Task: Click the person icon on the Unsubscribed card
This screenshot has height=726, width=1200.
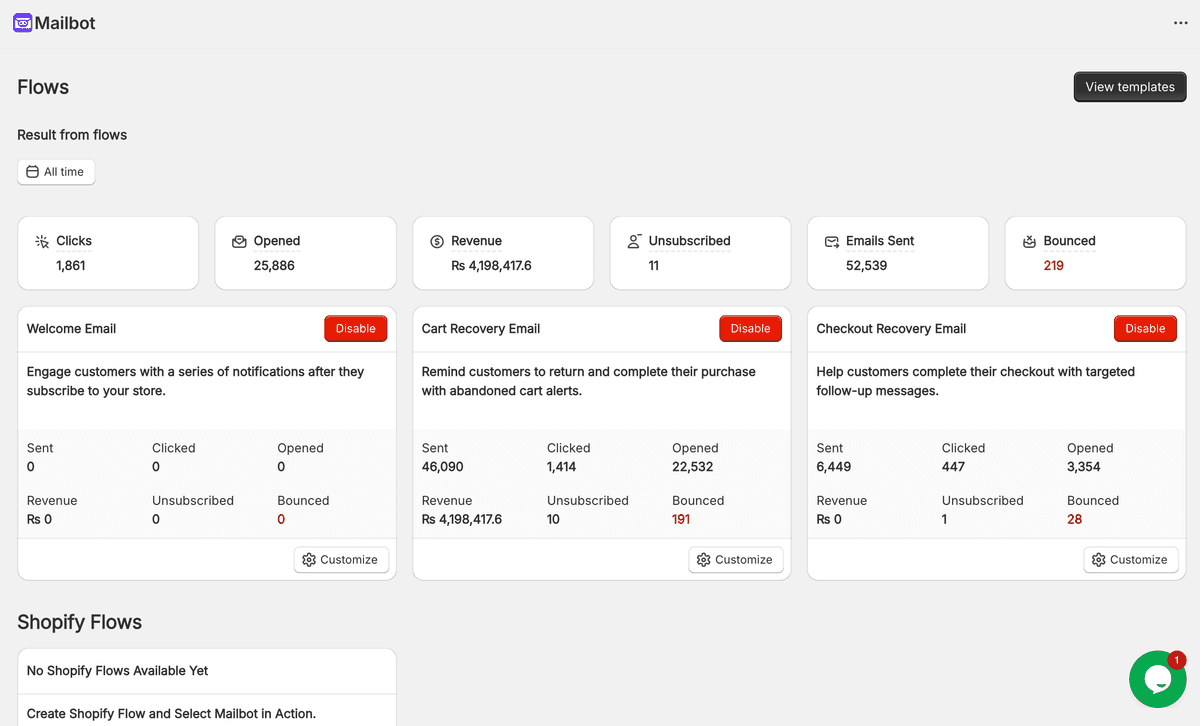Action: tap(633, 241)
